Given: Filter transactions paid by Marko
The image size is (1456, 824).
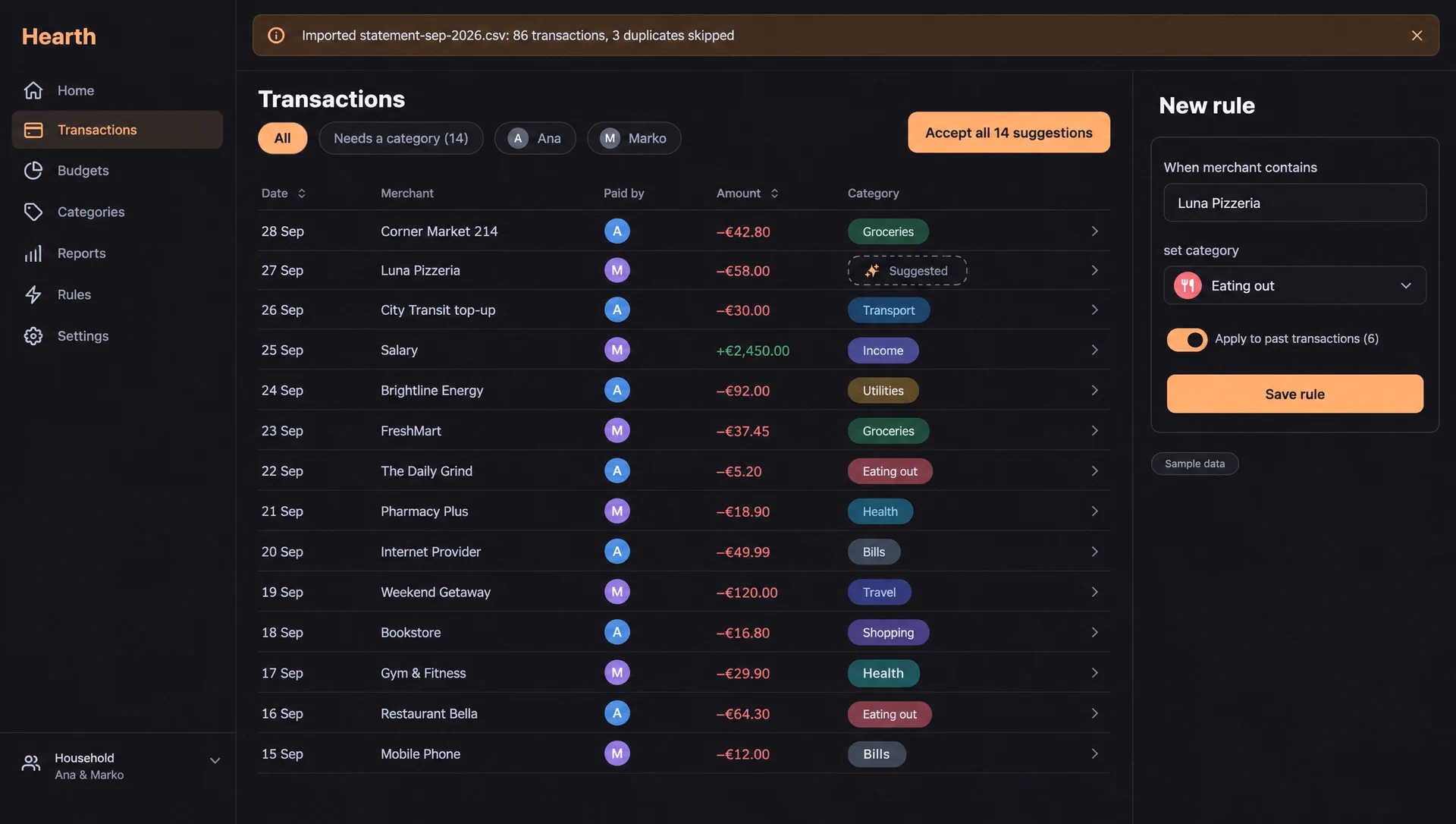Looking at the screenshot, I should [x=633, y=138].
